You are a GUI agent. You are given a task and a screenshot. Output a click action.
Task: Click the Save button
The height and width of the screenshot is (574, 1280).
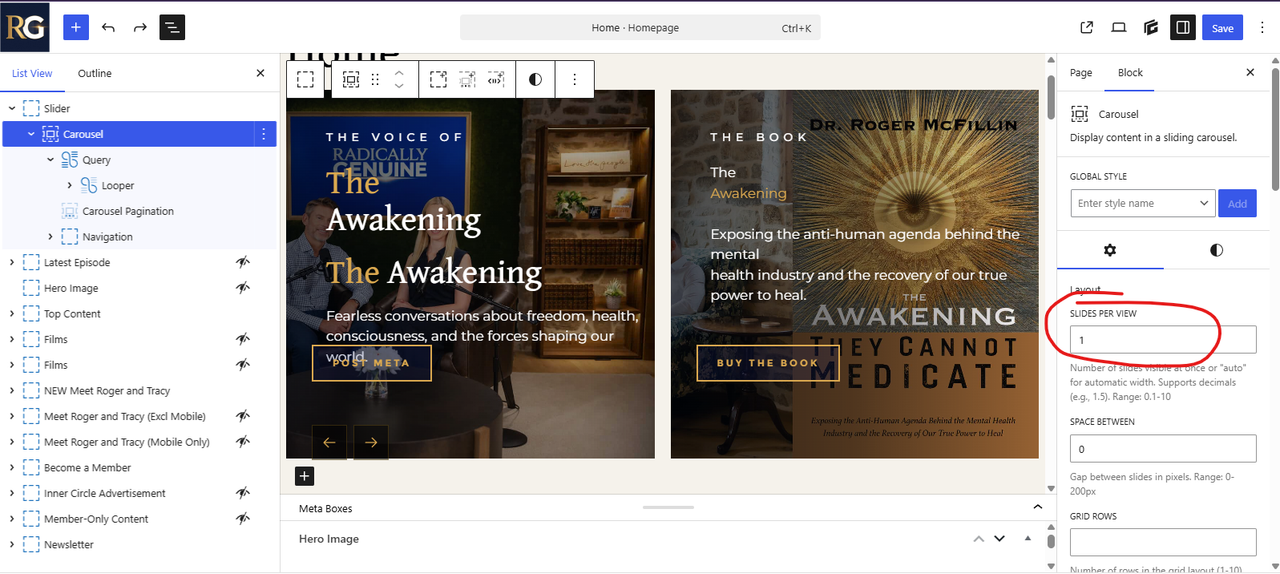(1222, 28)
